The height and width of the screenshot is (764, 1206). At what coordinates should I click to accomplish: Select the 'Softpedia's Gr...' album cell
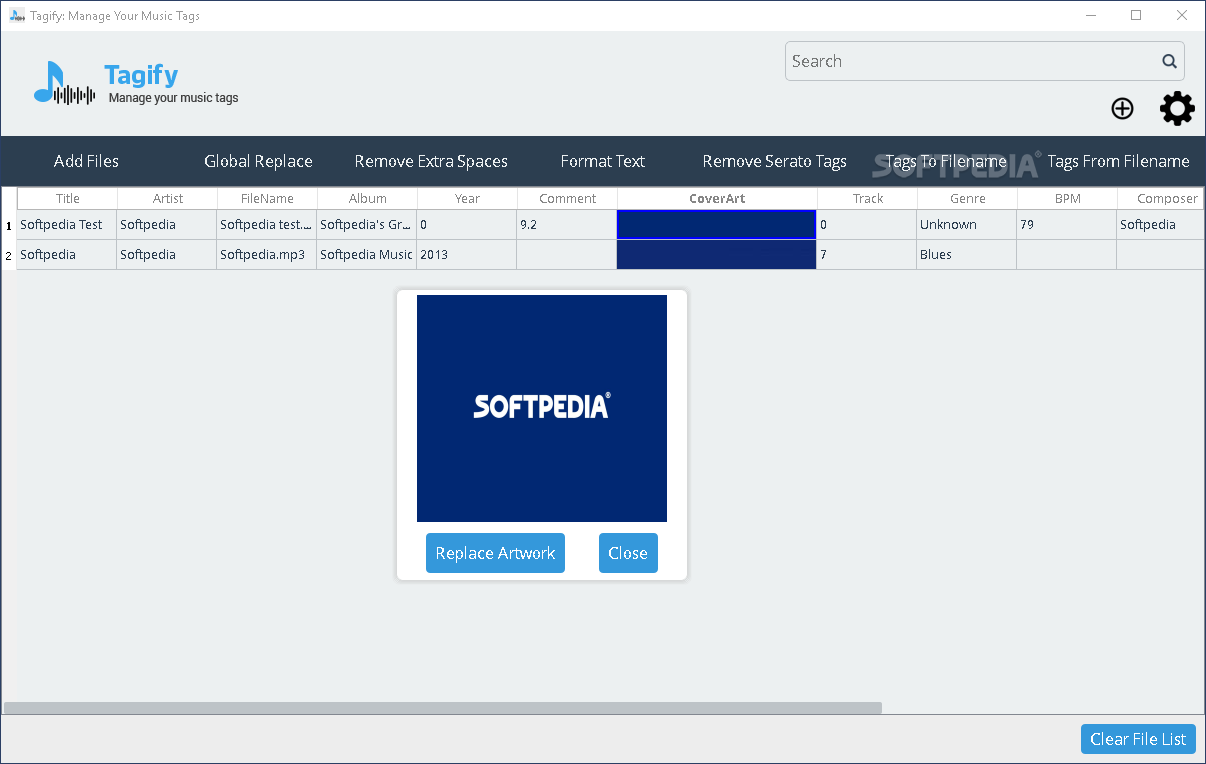pos(367,225)
